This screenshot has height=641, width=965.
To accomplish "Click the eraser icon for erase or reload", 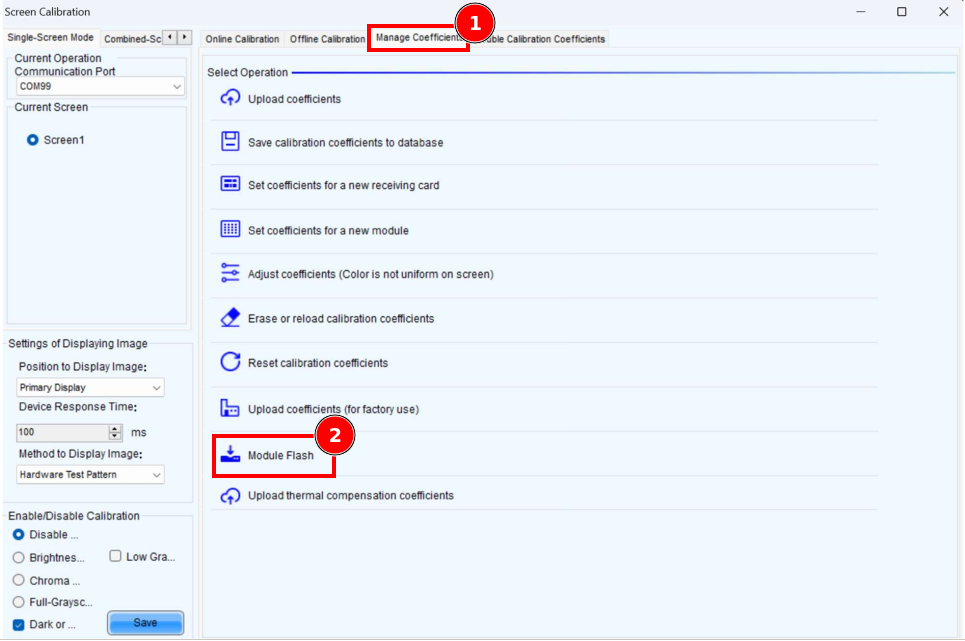I will (x=230, y=317).
